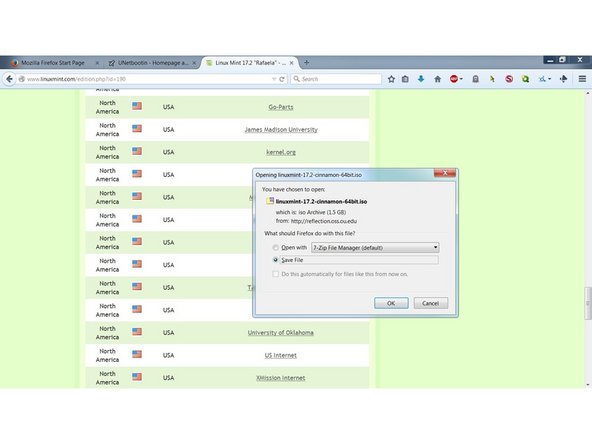Image resolution: width=592 pixels, height=444 pixels.
Task: Close the Linux Mint 17.2 tab
Action: (x=291, y=63)
